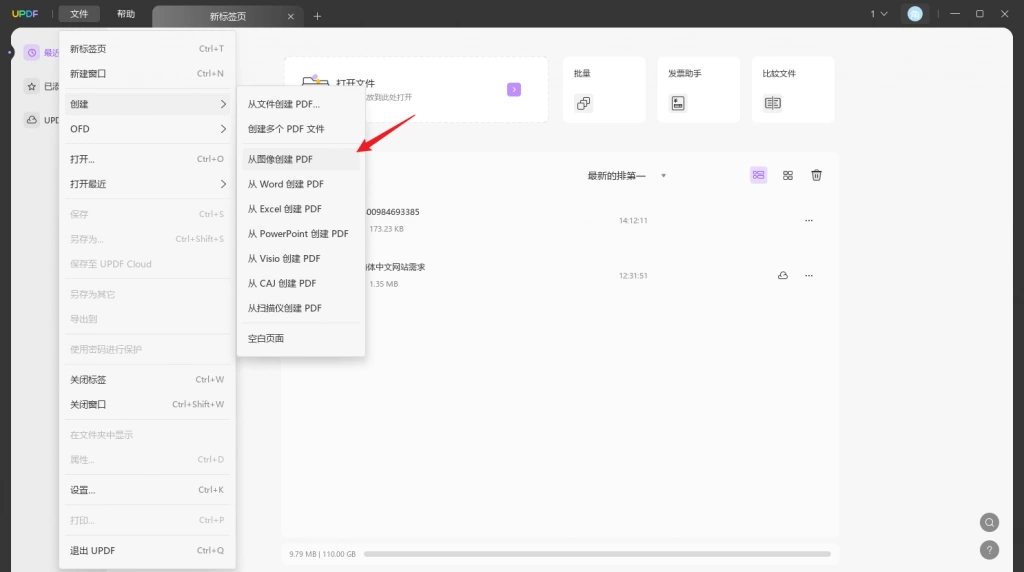Image resolution: width=1024 pixels, height=572 pixels.
Task: Close the 新标签页 tab
Action: (291, 16)
